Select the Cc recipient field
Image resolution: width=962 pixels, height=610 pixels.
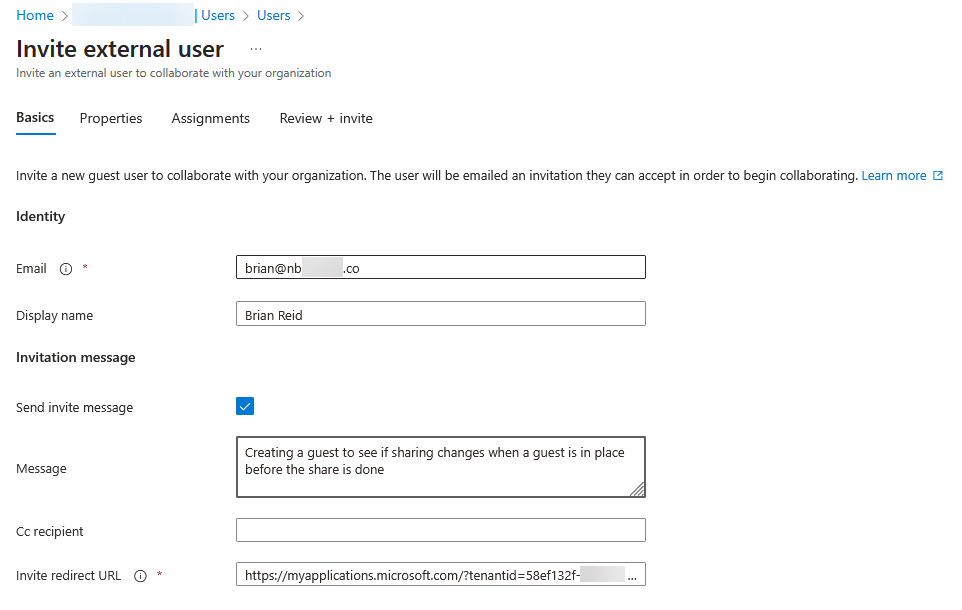point(440,530)
